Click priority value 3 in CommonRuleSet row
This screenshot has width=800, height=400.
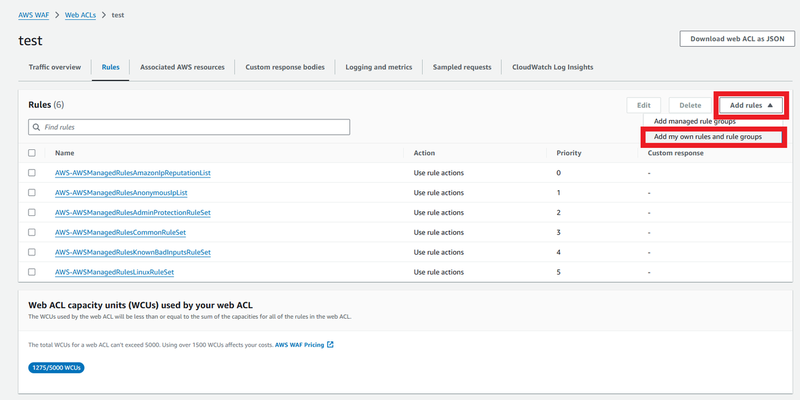pos(559,232)
